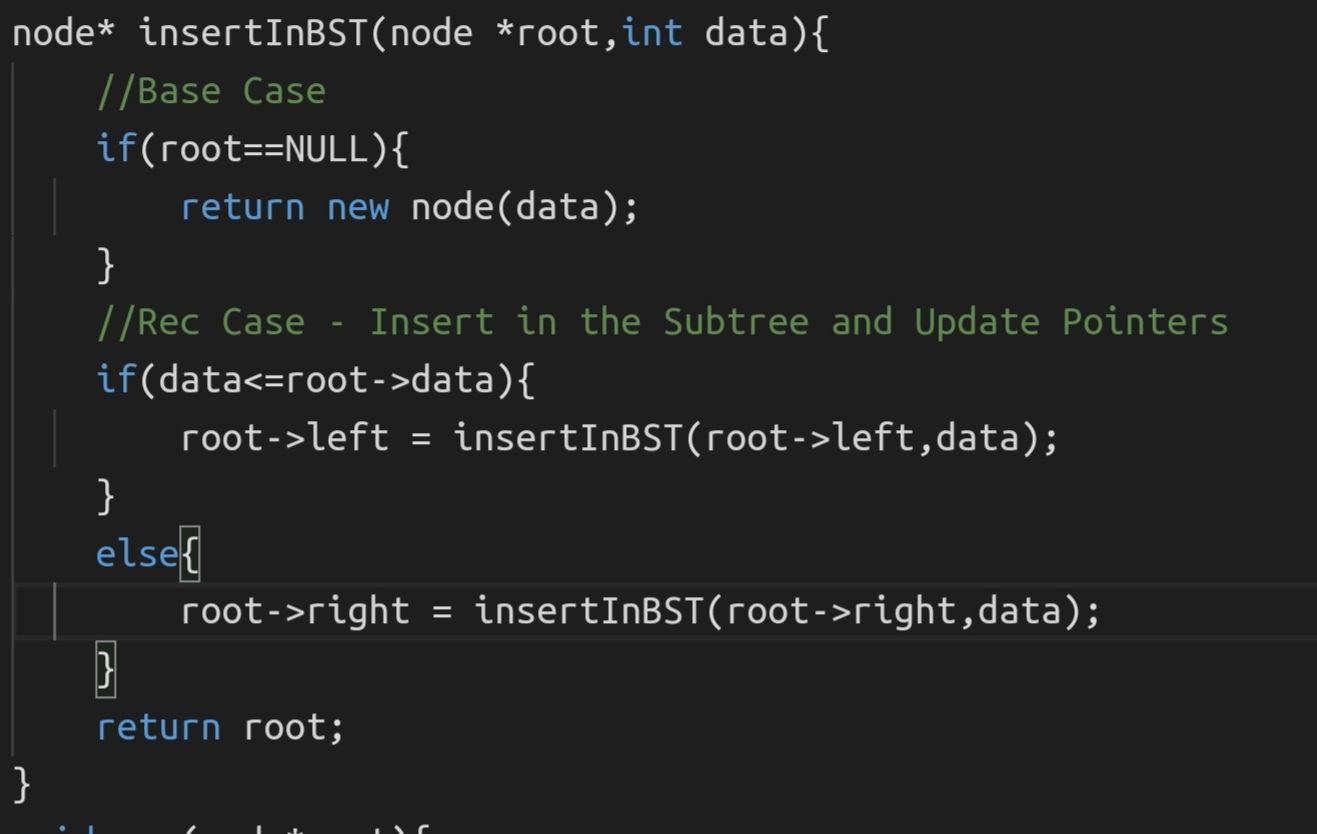1317x834 pixels.
Task: Click the highlighted closing brace of else block
Action: 106,669
